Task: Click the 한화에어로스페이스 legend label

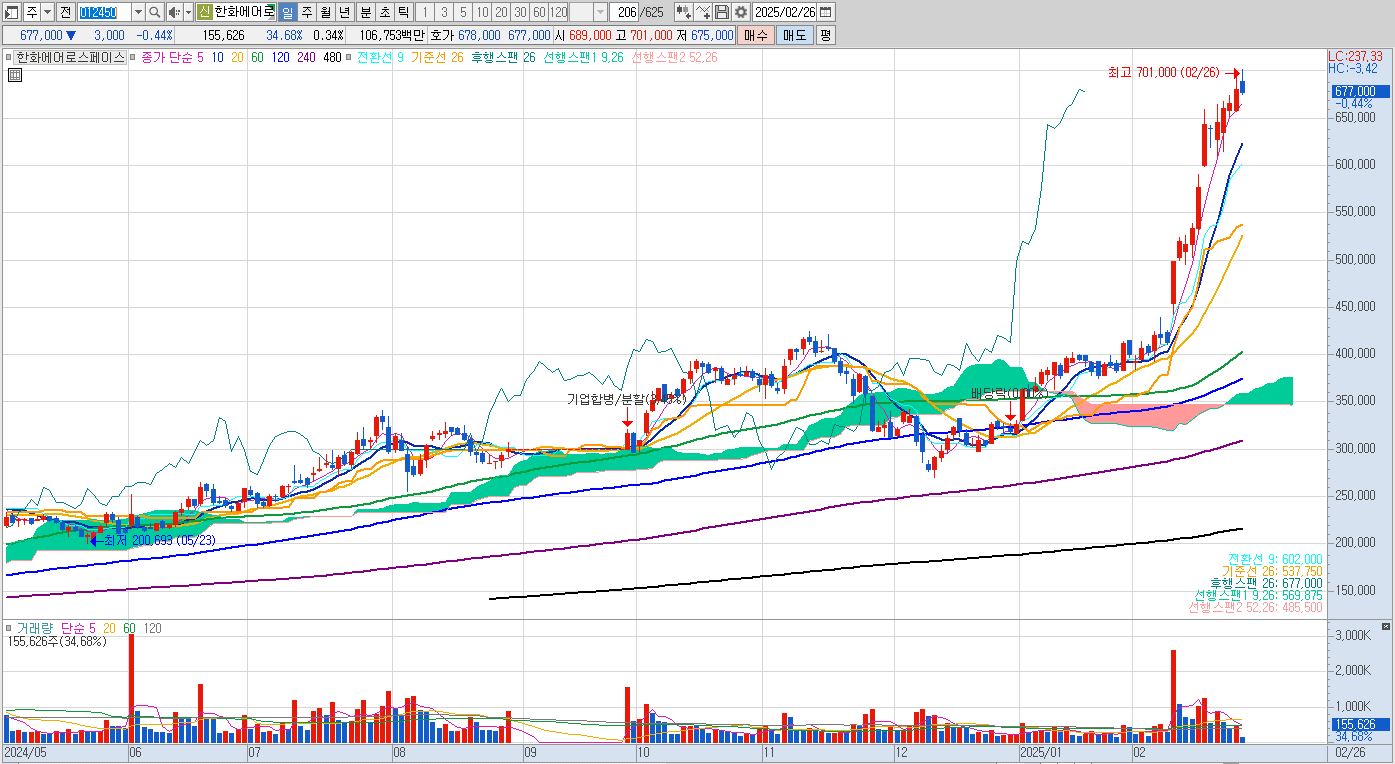Action: coord(69,57)
